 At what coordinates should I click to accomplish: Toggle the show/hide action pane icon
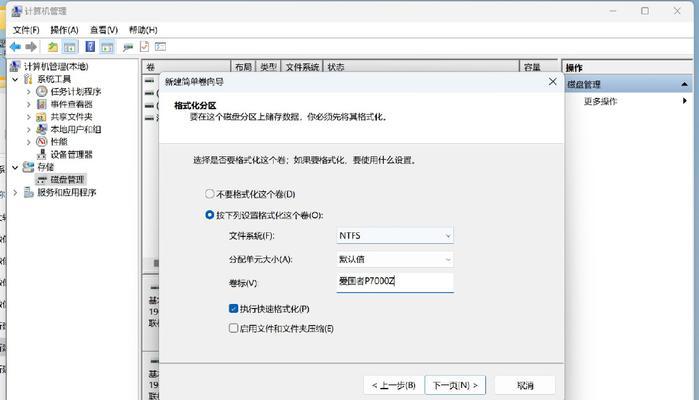107,47
